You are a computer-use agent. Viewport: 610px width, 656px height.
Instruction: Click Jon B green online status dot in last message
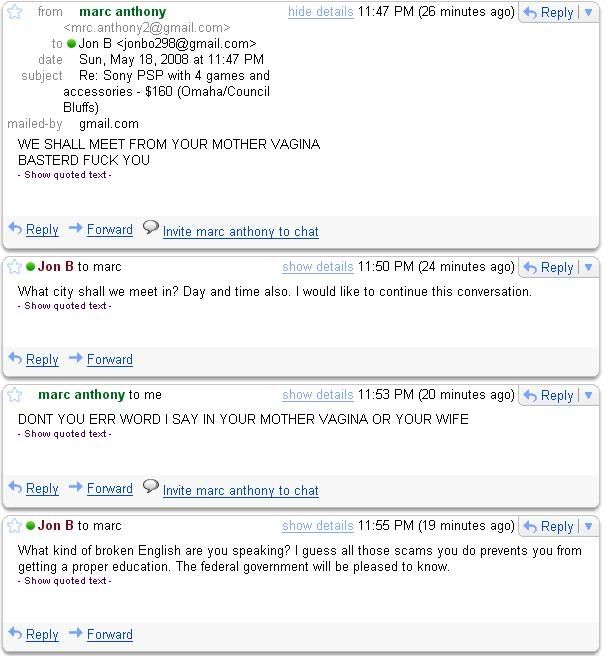(x=30, y=525)
